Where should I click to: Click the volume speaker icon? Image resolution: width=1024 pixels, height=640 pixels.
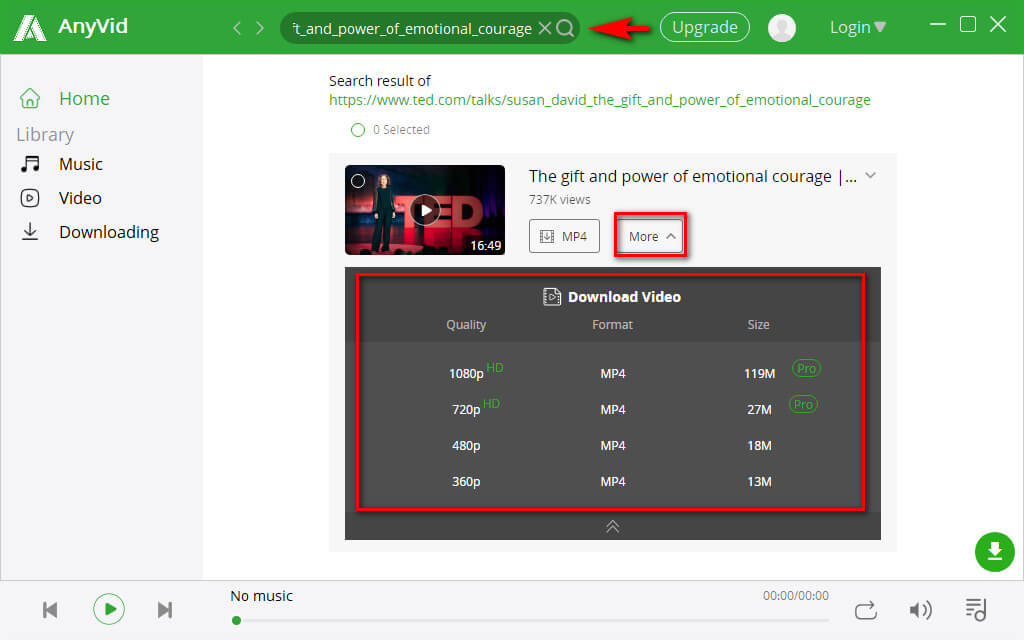[921, 610]
